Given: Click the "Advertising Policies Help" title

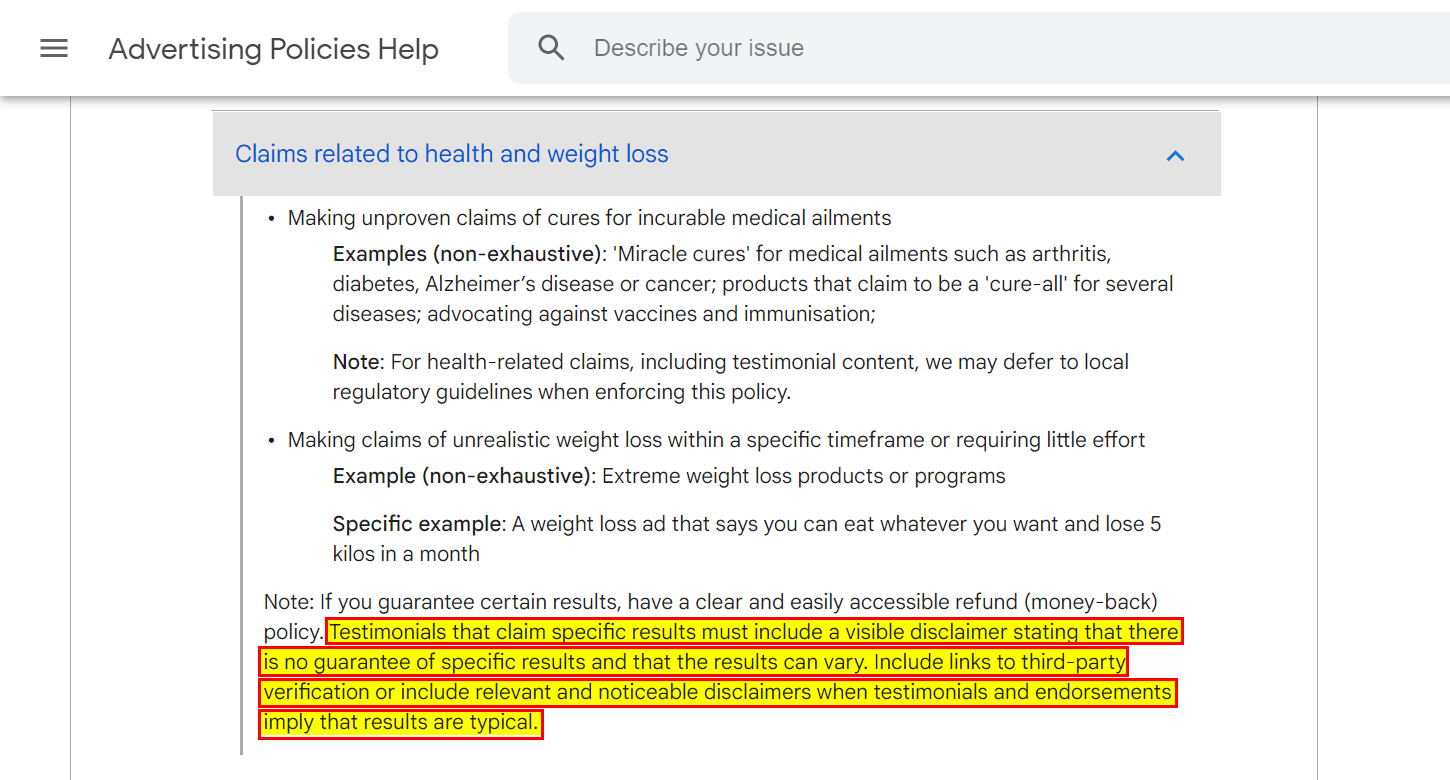Looking at the screenshot, I should [273, 49].
